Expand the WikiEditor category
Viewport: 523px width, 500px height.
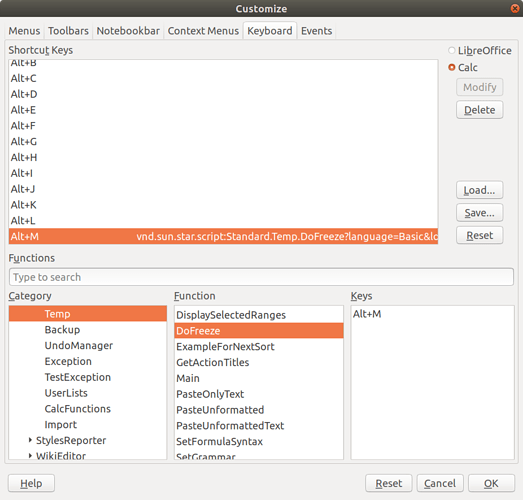(30, 455)
